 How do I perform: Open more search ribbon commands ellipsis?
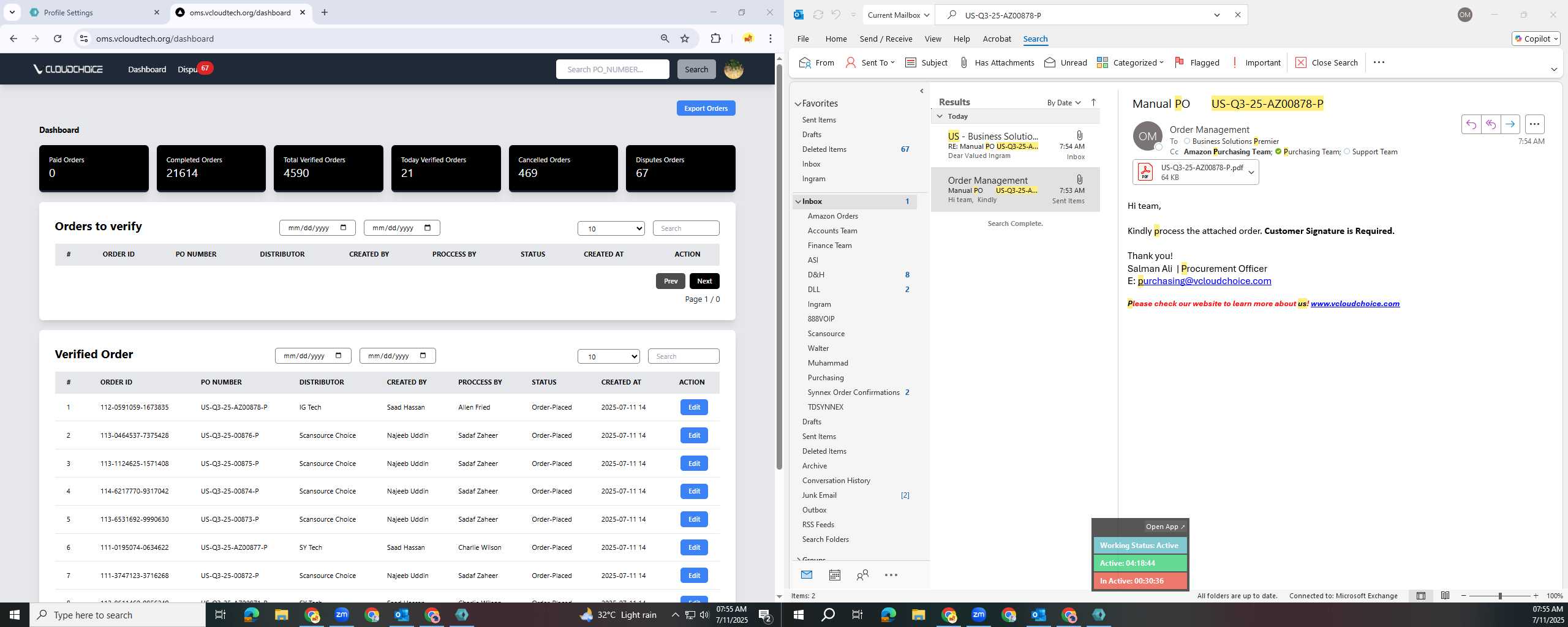pos(1379,62)
